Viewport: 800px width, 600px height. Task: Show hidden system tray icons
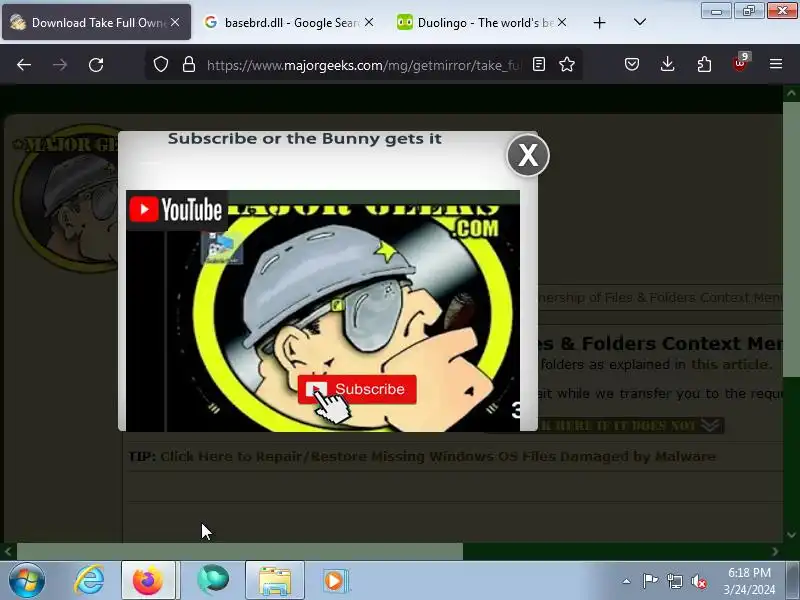[626, 581]
